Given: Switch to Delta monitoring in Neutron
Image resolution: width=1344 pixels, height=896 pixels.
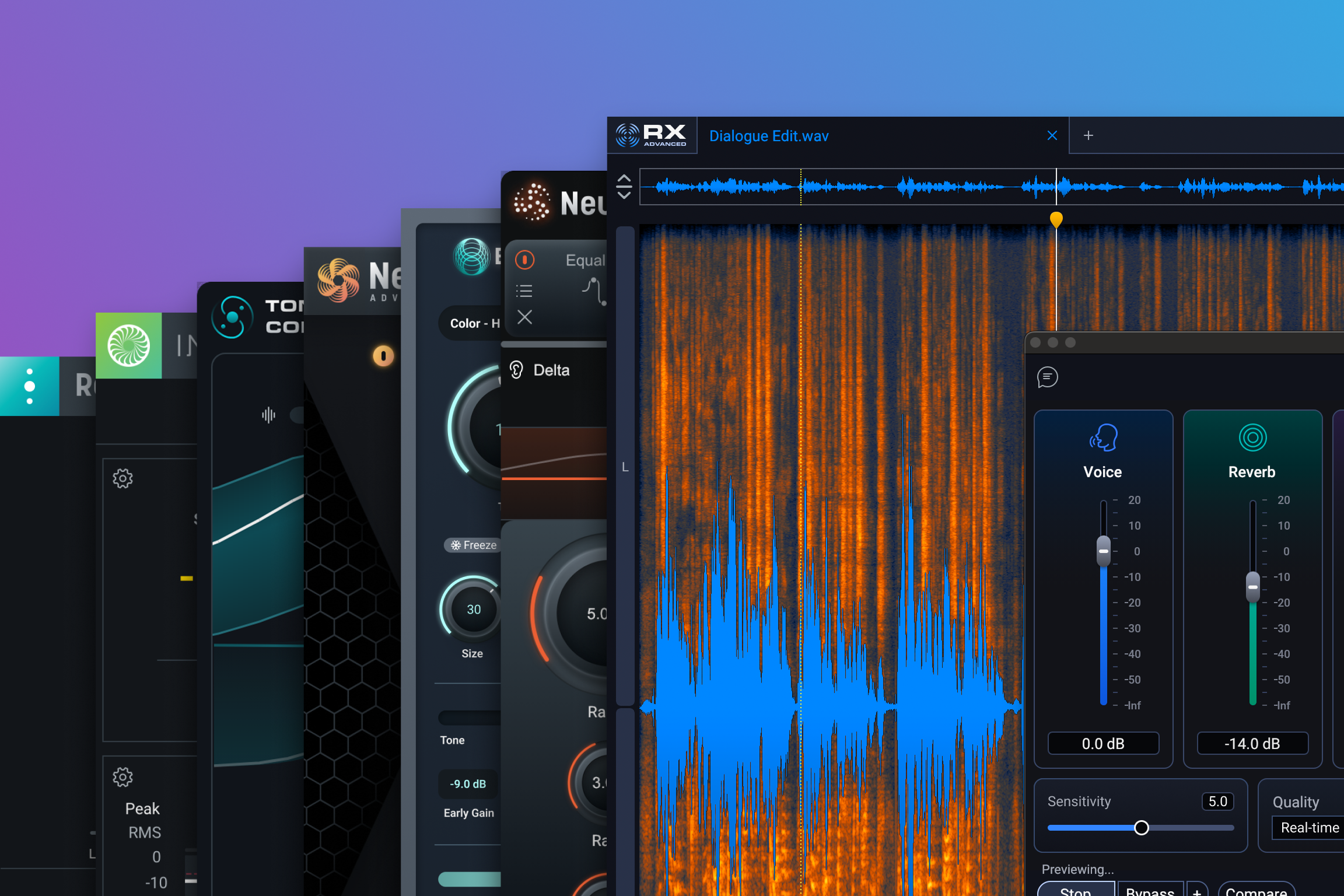Looking at the screenshot, I should click(x=540, y=370).
